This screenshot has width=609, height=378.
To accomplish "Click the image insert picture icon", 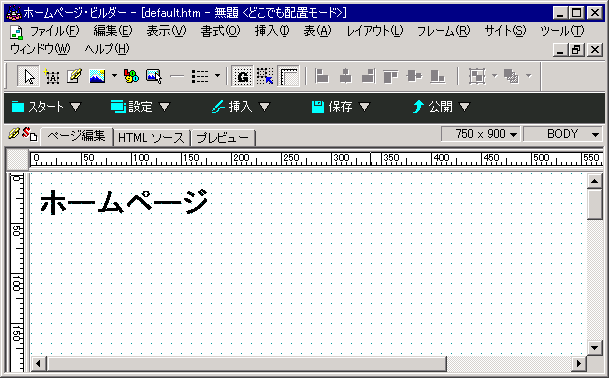I will pyautogui.click(x=97, y=76).
